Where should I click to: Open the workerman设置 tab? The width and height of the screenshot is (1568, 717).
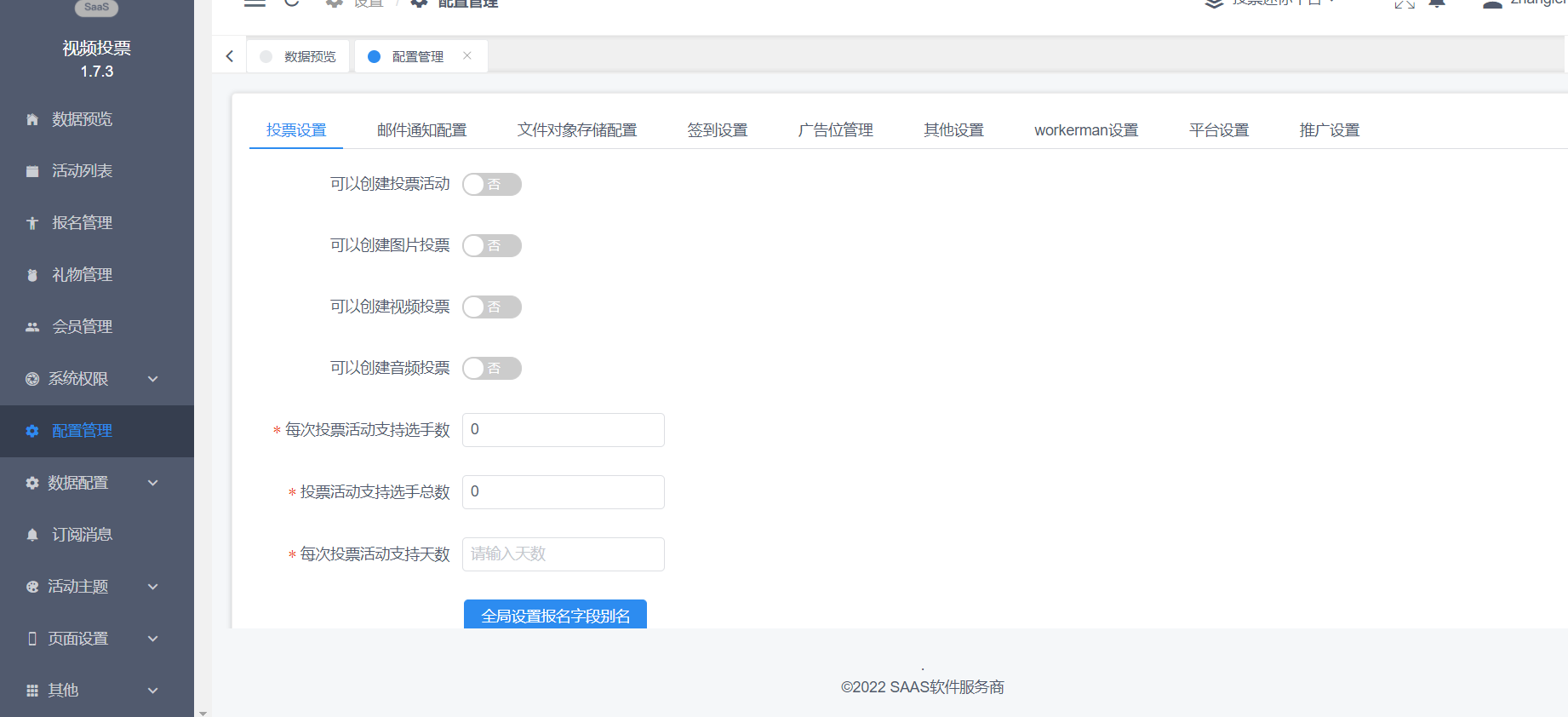pos(1086,130)
